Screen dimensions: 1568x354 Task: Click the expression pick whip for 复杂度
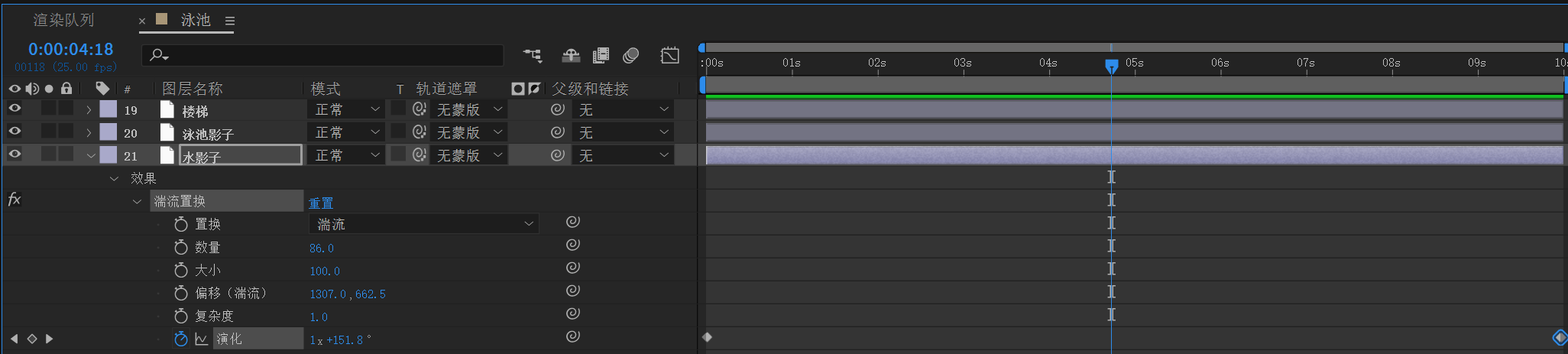[x=573, y=313]
